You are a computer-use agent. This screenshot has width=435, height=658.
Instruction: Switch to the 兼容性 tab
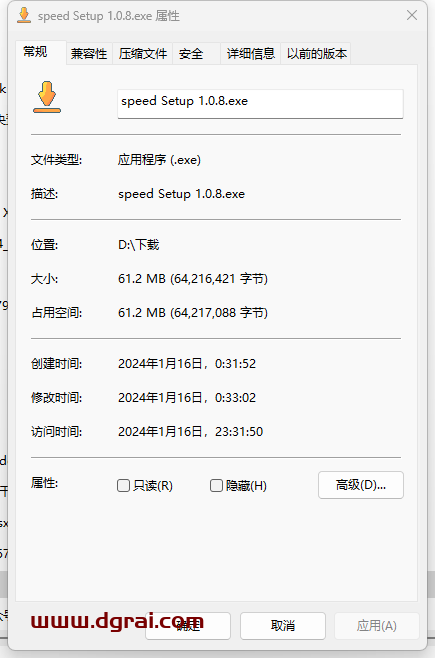[x=89, y=54]
